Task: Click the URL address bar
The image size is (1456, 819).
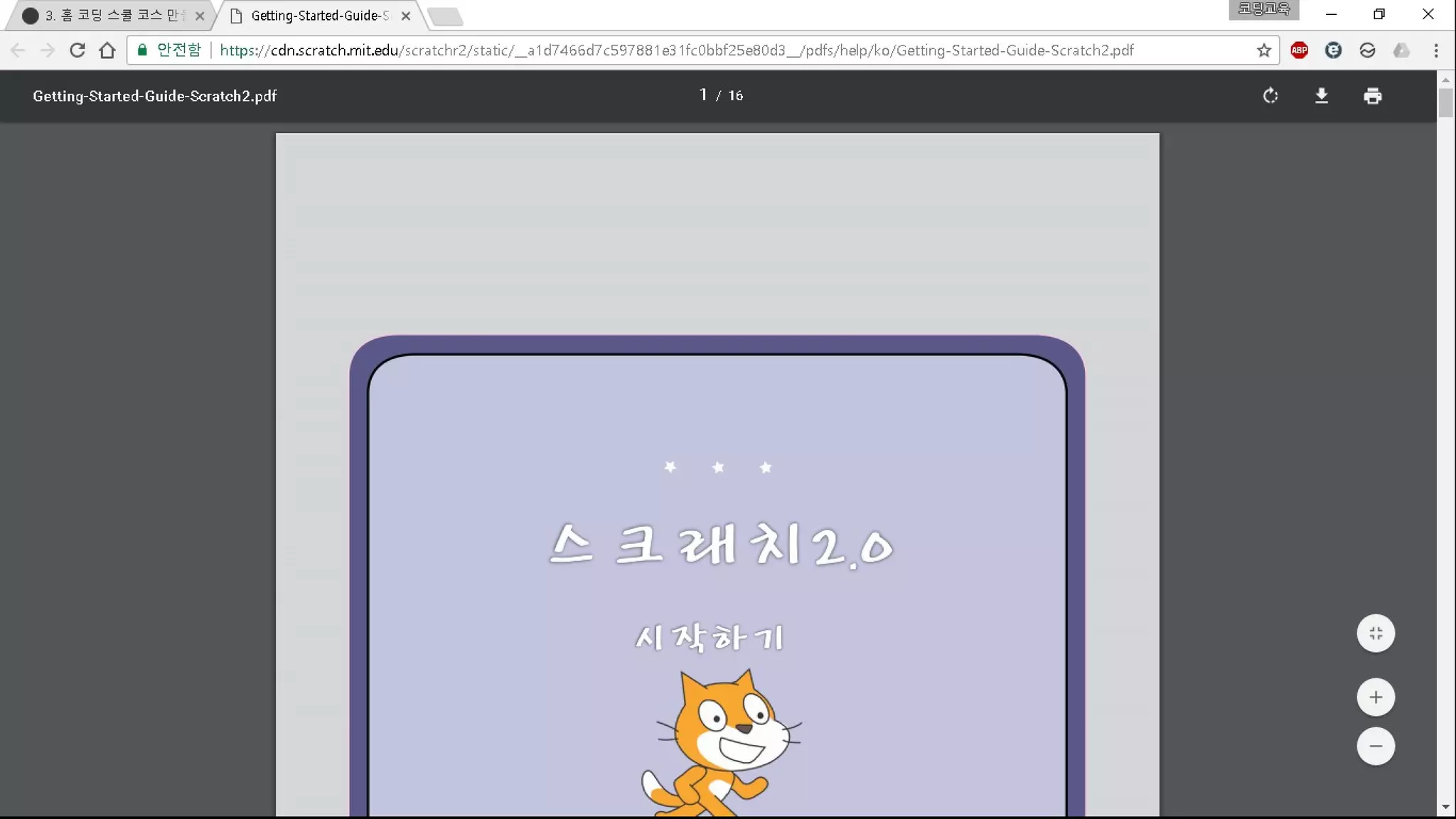Action: (x=675, y=50)
